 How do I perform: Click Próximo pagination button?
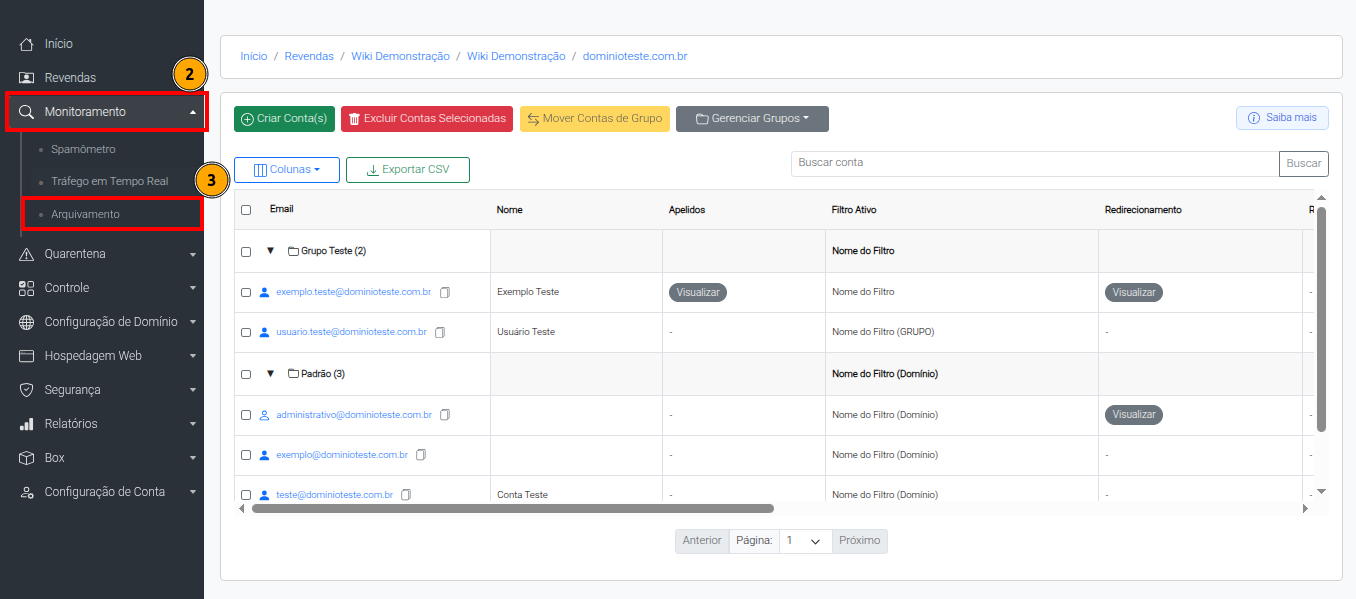pos(860,541)
